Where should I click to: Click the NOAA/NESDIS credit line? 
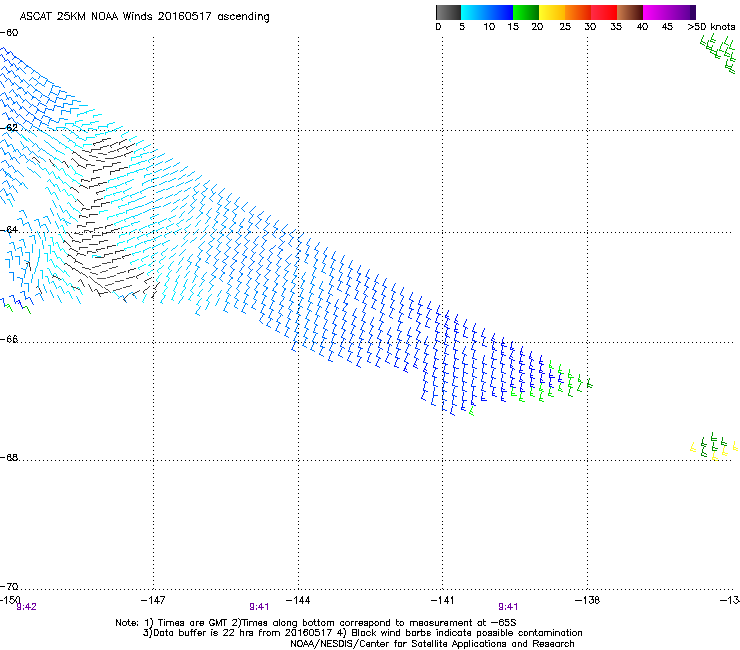click(432, 644)
